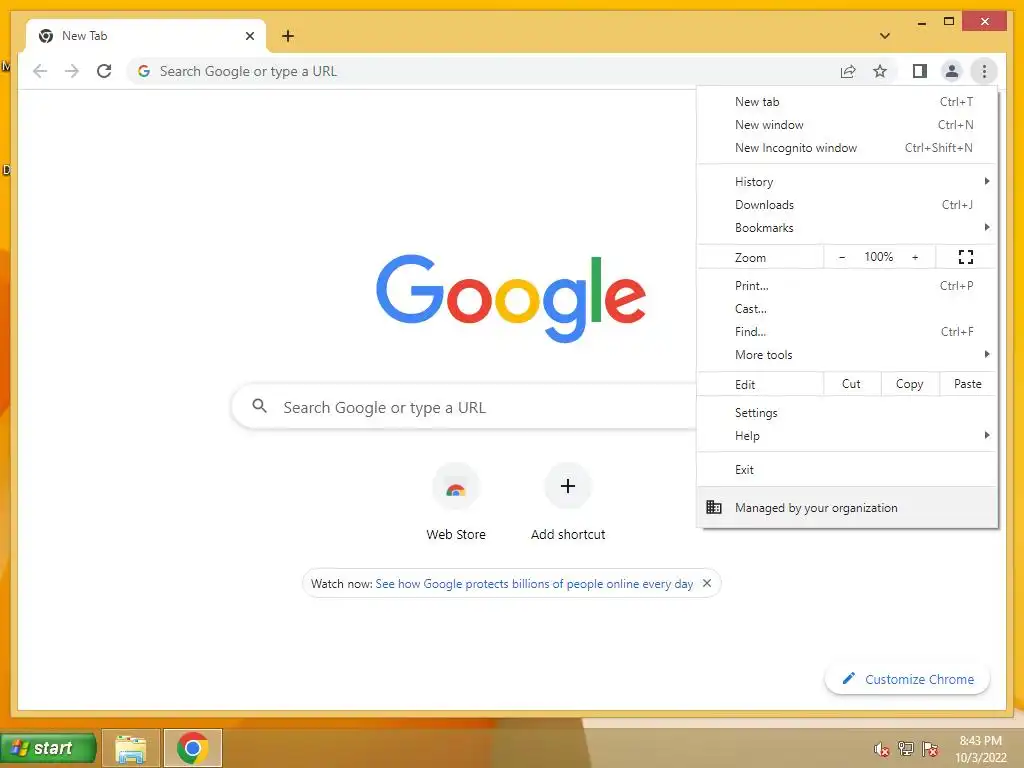
Task: Decrease zoom with minus button
Action: click(x=842, y=257)
